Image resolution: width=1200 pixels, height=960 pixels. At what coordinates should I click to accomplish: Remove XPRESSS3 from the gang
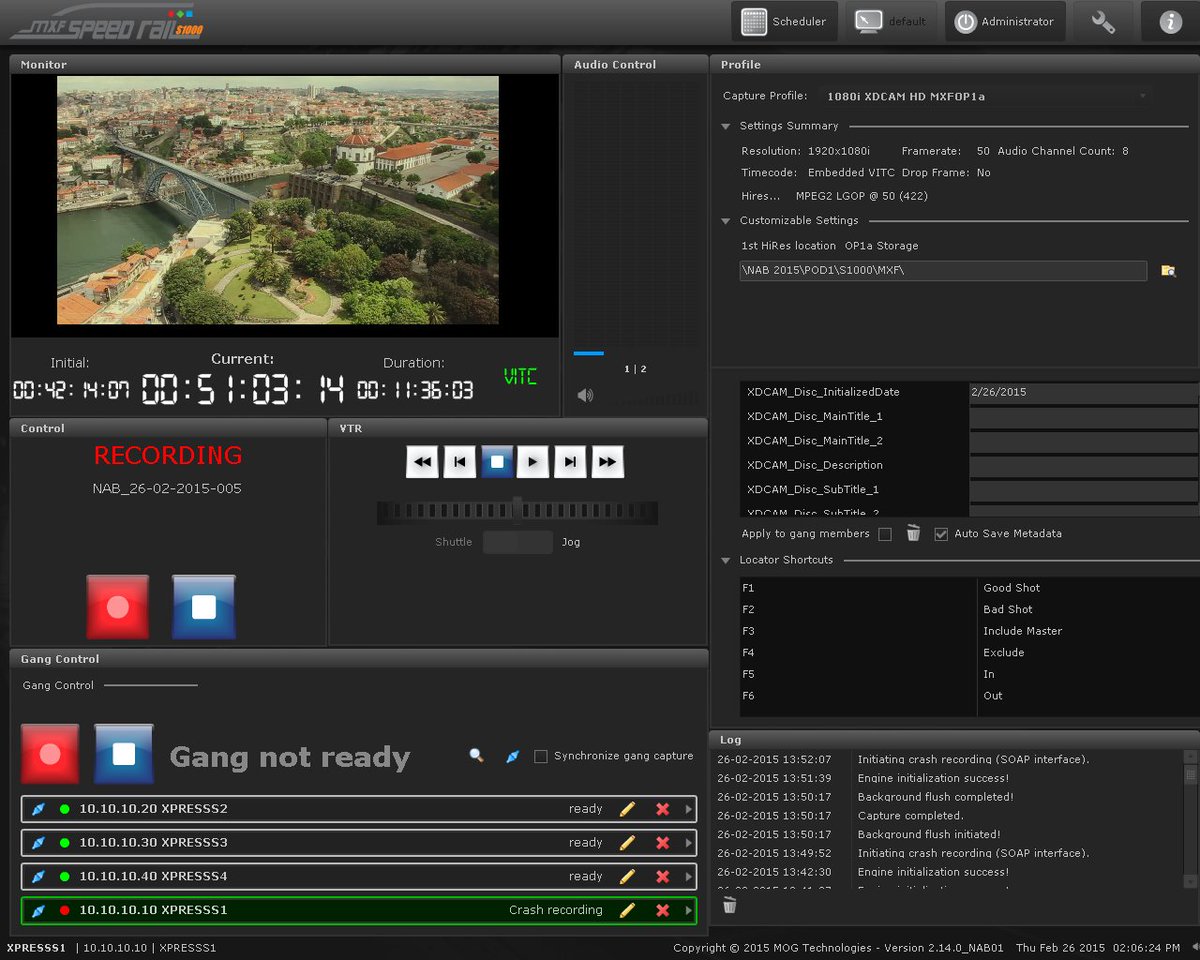coord(662,843)
